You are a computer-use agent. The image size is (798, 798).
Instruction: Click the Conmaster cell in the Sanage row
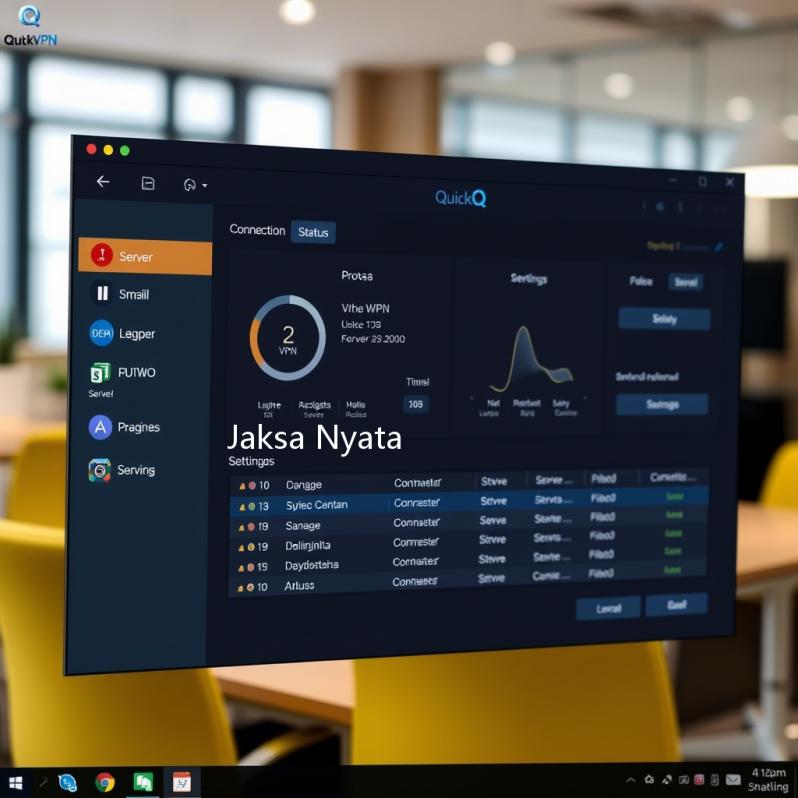click(416, 523)
